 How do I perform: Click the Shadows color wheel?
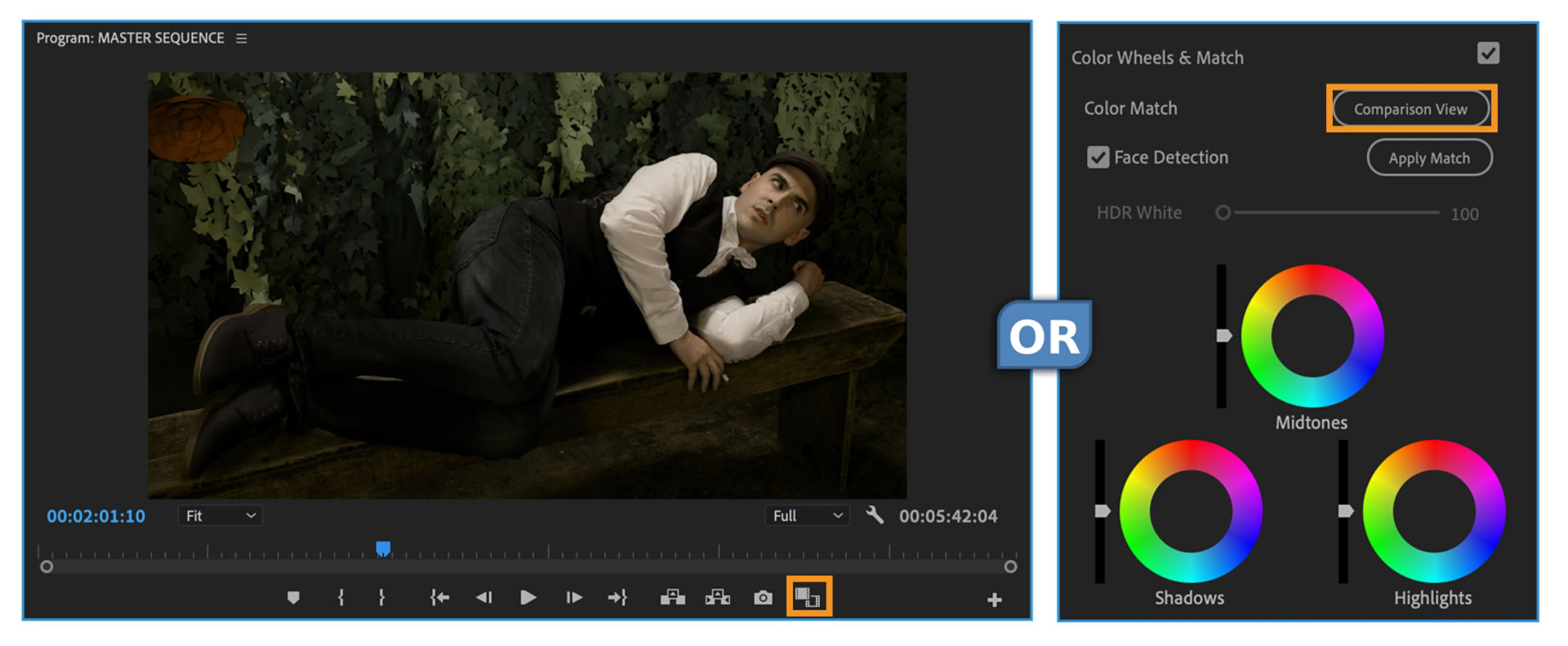point(1191,511)
